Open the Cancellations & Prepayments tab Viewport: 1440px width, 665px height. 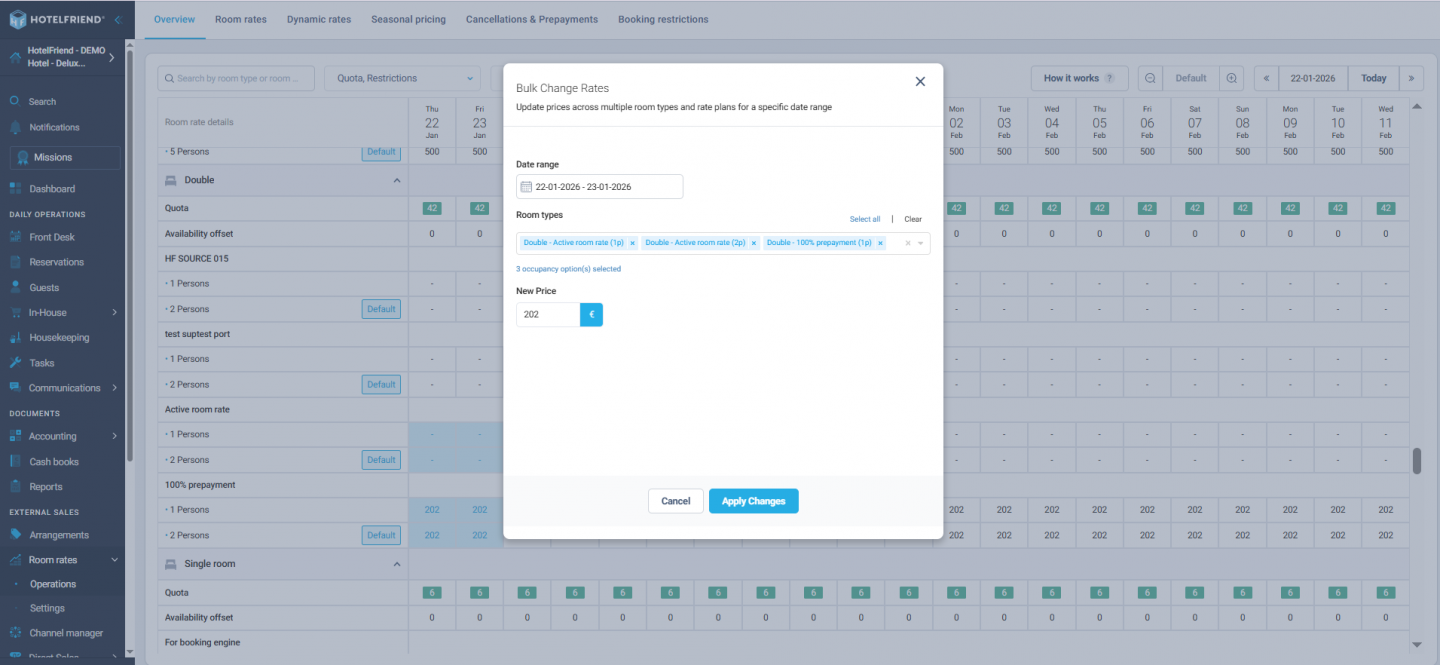tap(531, 18)
